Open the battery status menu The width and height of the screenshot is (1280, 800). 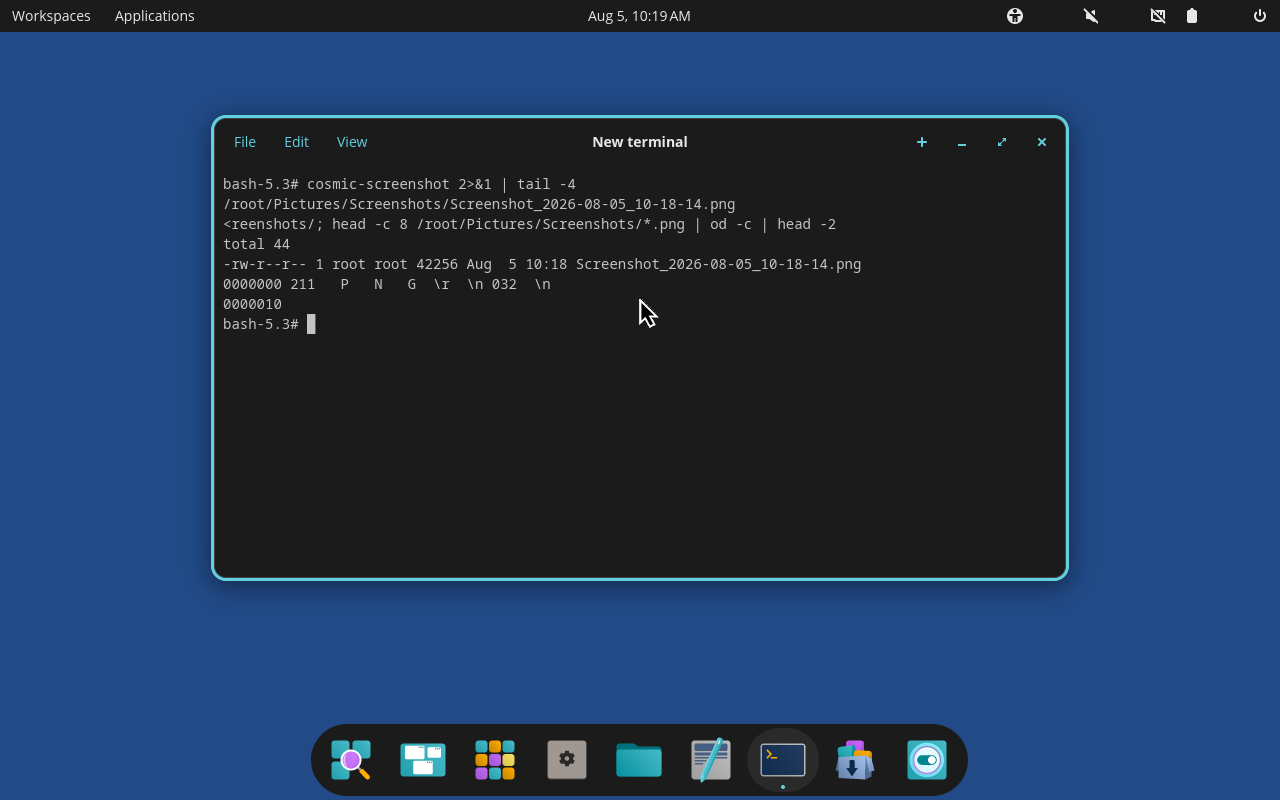tap(1192, 16)
